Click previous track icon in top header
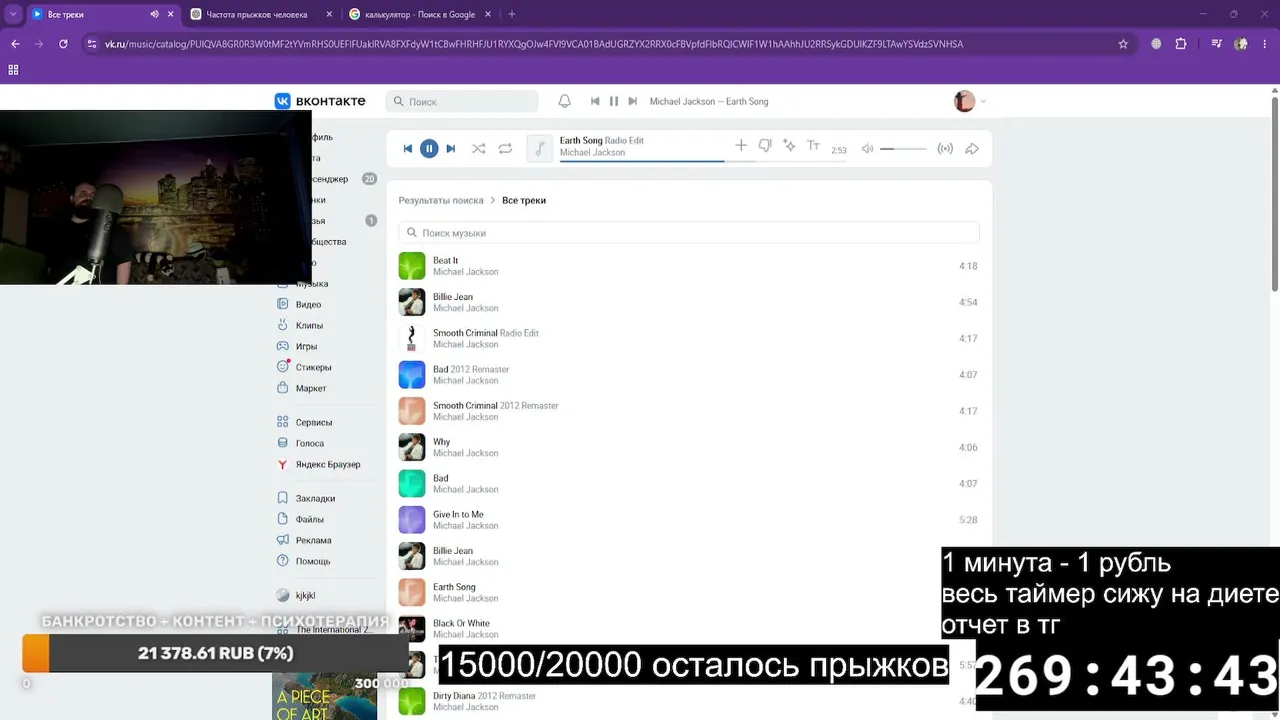This screenshot has width=1280, height=720. 595,101
